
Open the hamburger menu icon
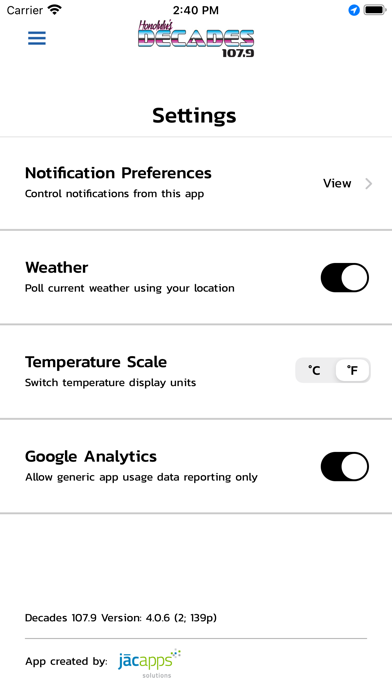[37, 39]
